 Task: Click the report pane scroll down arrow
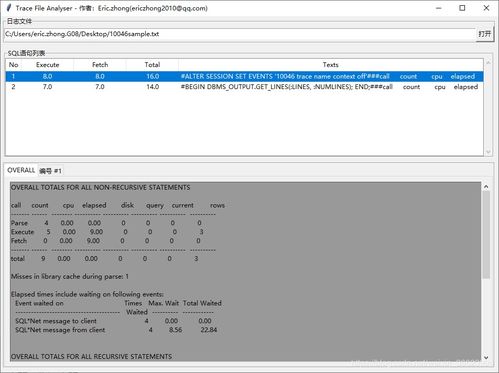486,357
